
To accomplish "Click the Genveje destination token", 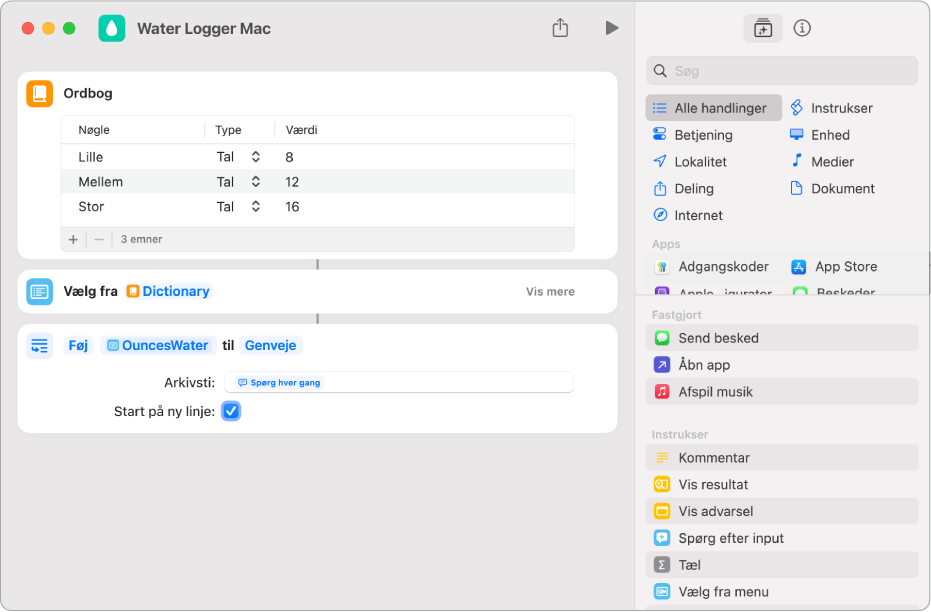I will point(271,345).
